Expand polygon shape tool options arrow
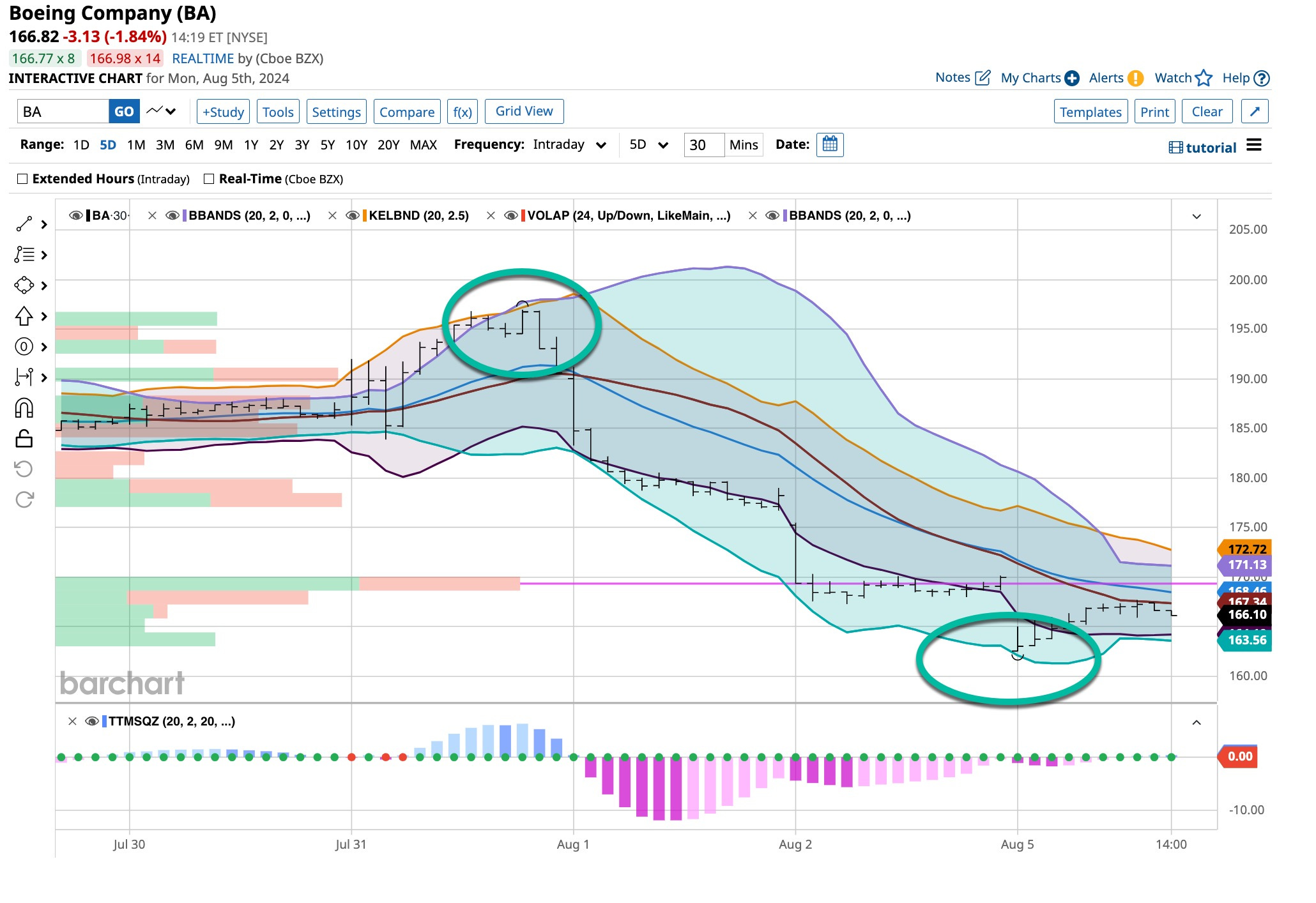 [44, 285]
